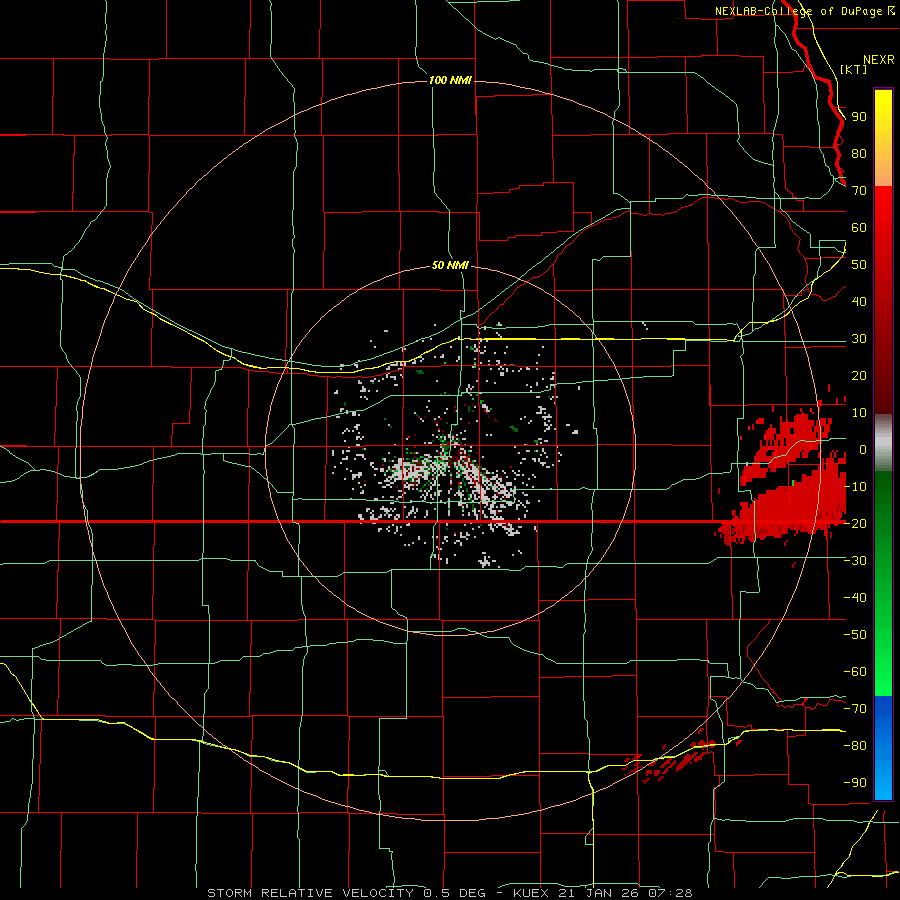Click the "21 JAN 26" date in footer
Viewport: 900px width, 900px height.
point(600,893)
